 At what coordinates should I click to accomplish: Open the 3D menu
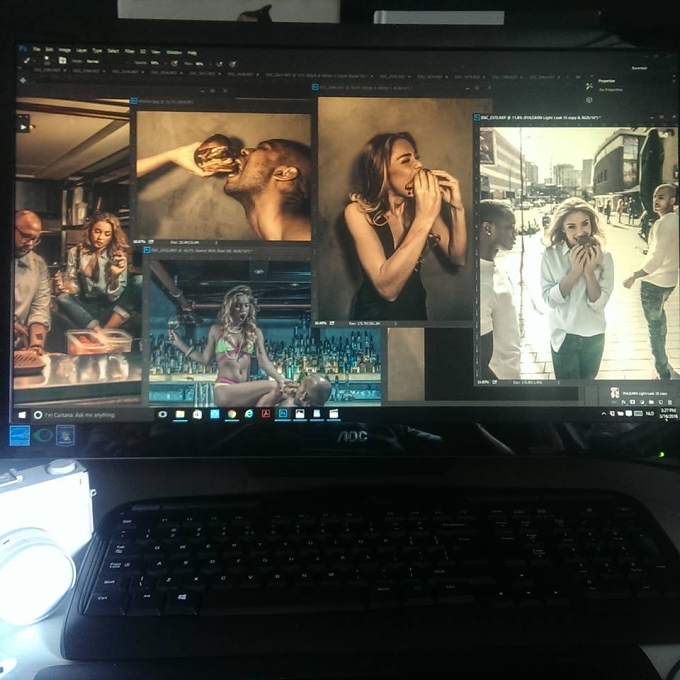coord(143,52)
